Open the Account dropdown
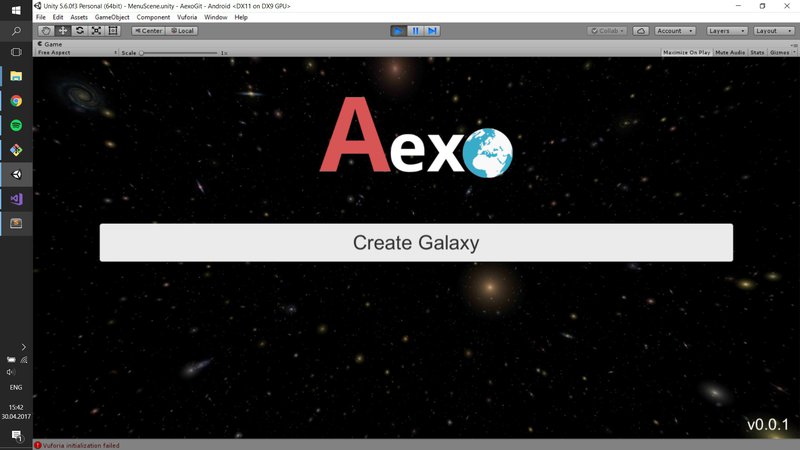Screen dimensions: 800x450 coord(675,31)
